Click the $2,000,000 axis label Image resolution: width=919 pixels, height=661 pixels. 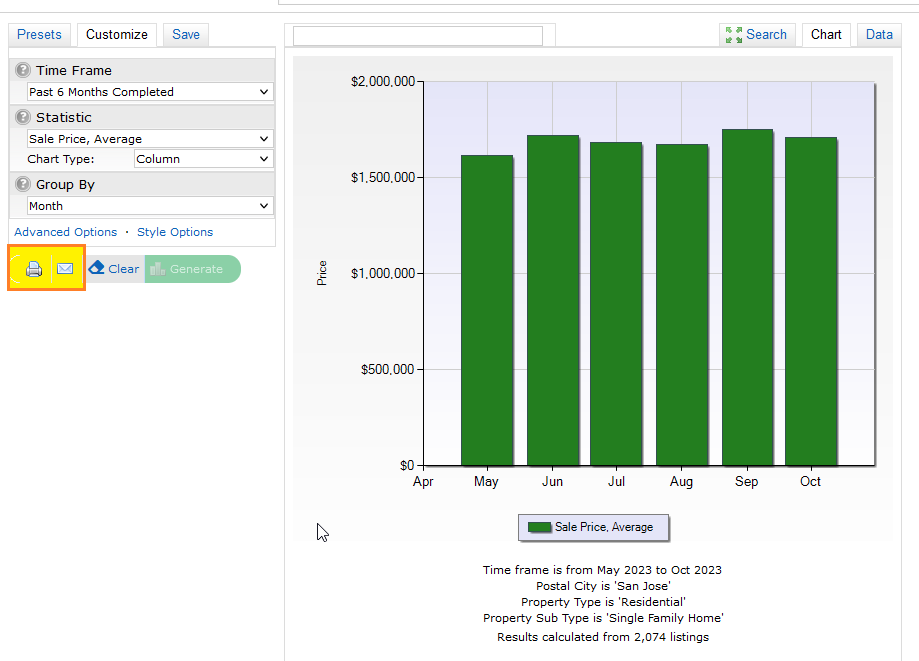click(x=383, y=81)
